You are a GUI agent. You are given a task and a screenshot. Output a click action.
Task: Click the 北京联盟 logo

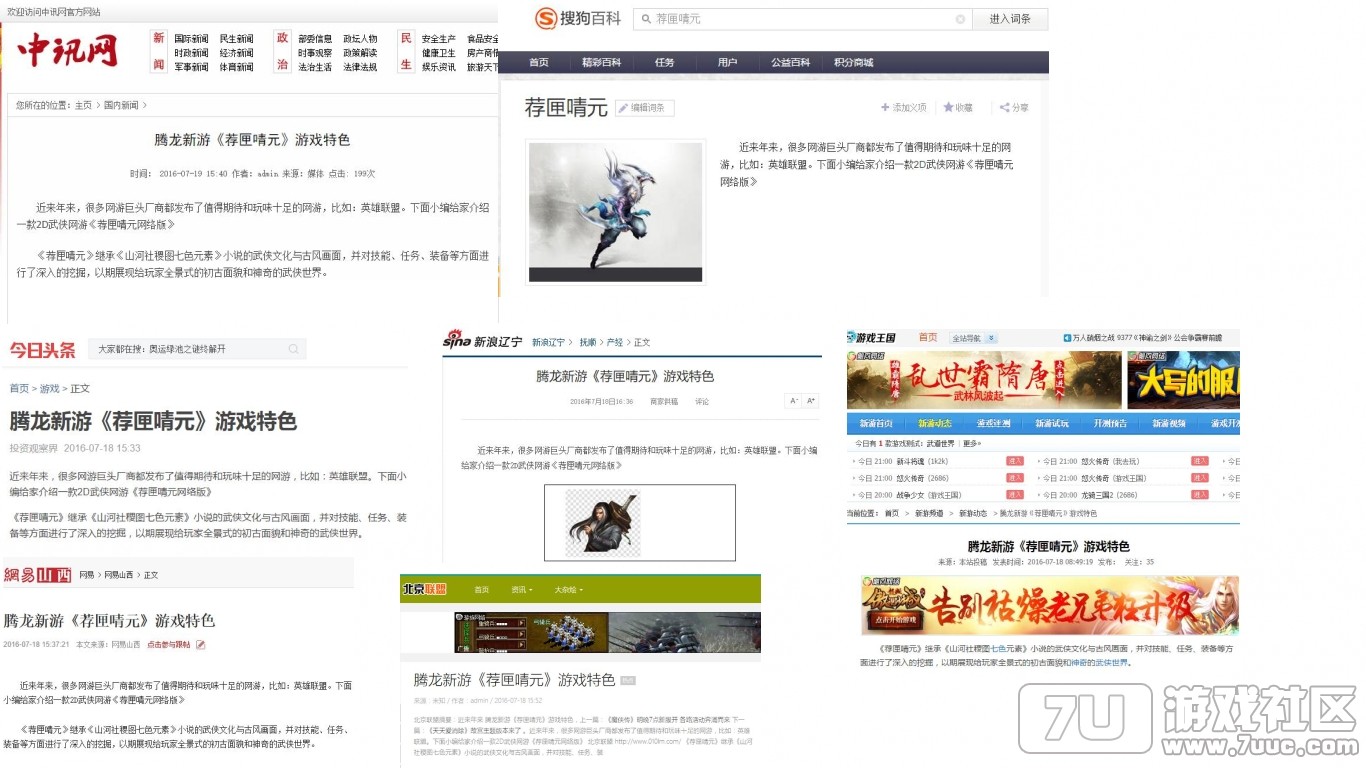coord(423,589)
